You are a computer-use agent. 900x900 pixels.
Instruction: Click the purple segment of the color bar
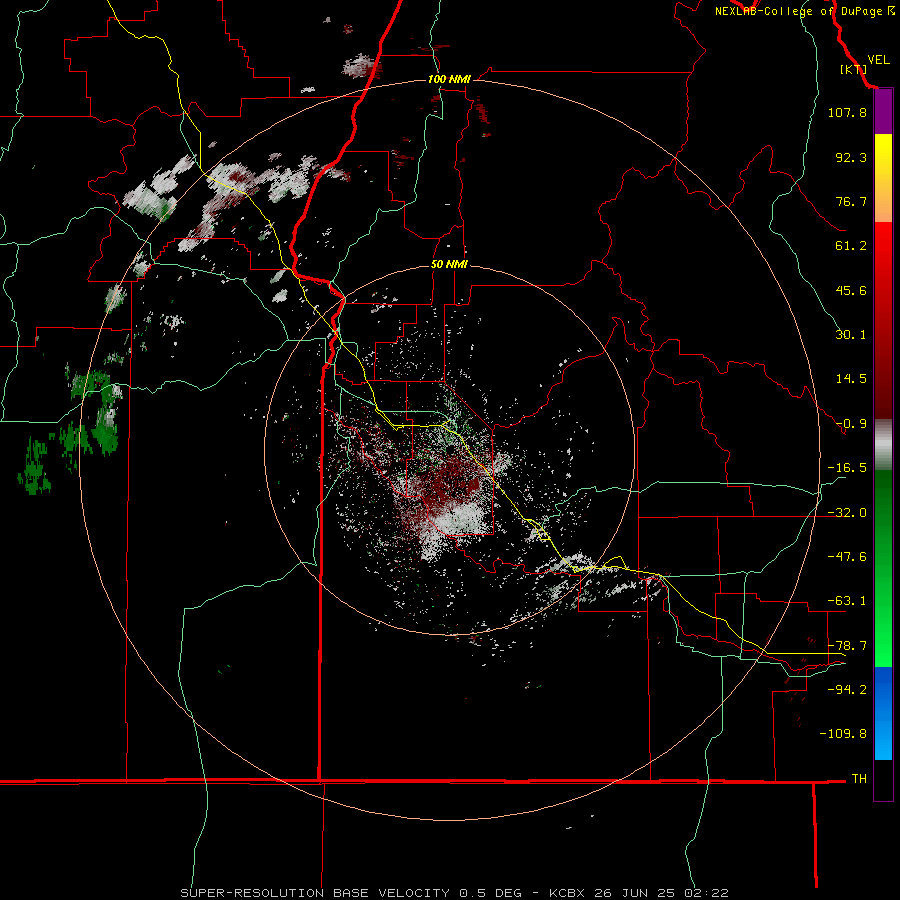[883, 112]
